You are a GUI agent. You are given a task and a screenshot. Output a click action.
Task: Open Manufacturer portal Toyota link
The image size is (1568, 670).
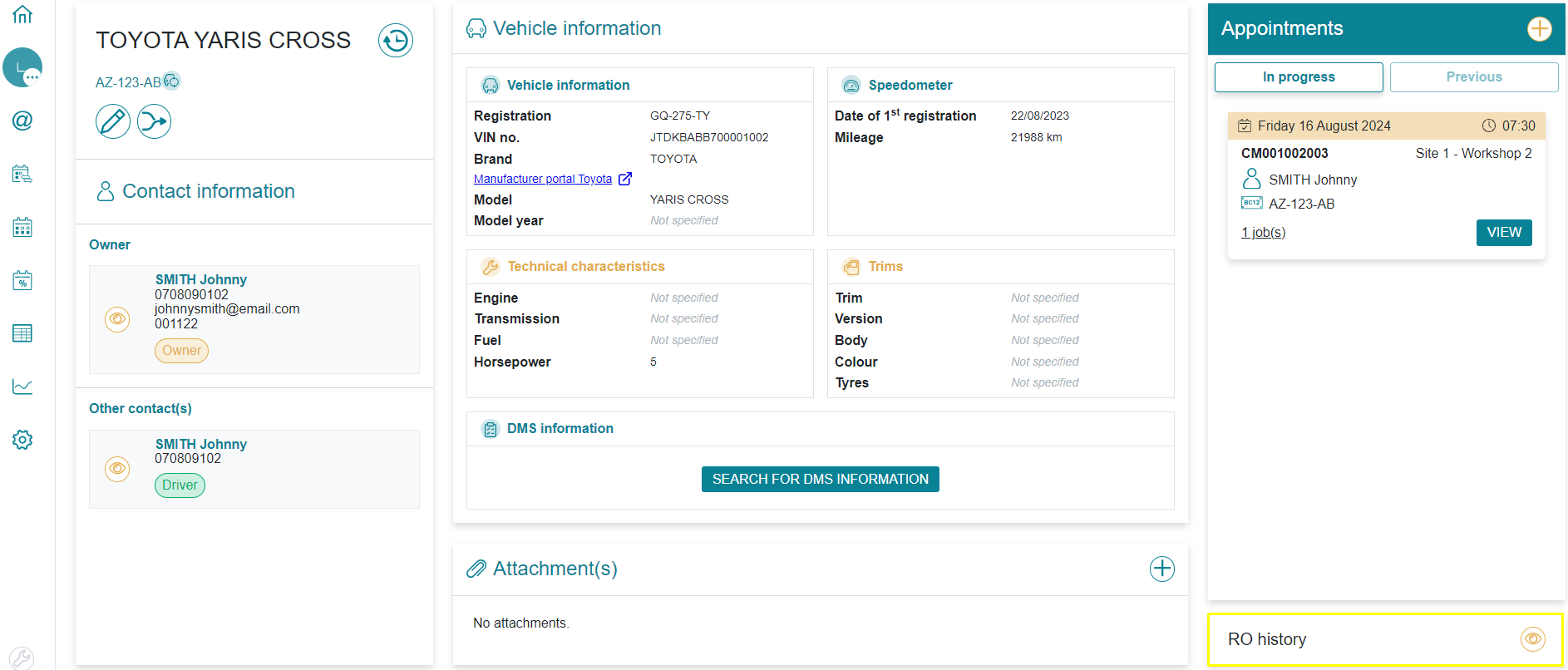click(x=543, y=179)
